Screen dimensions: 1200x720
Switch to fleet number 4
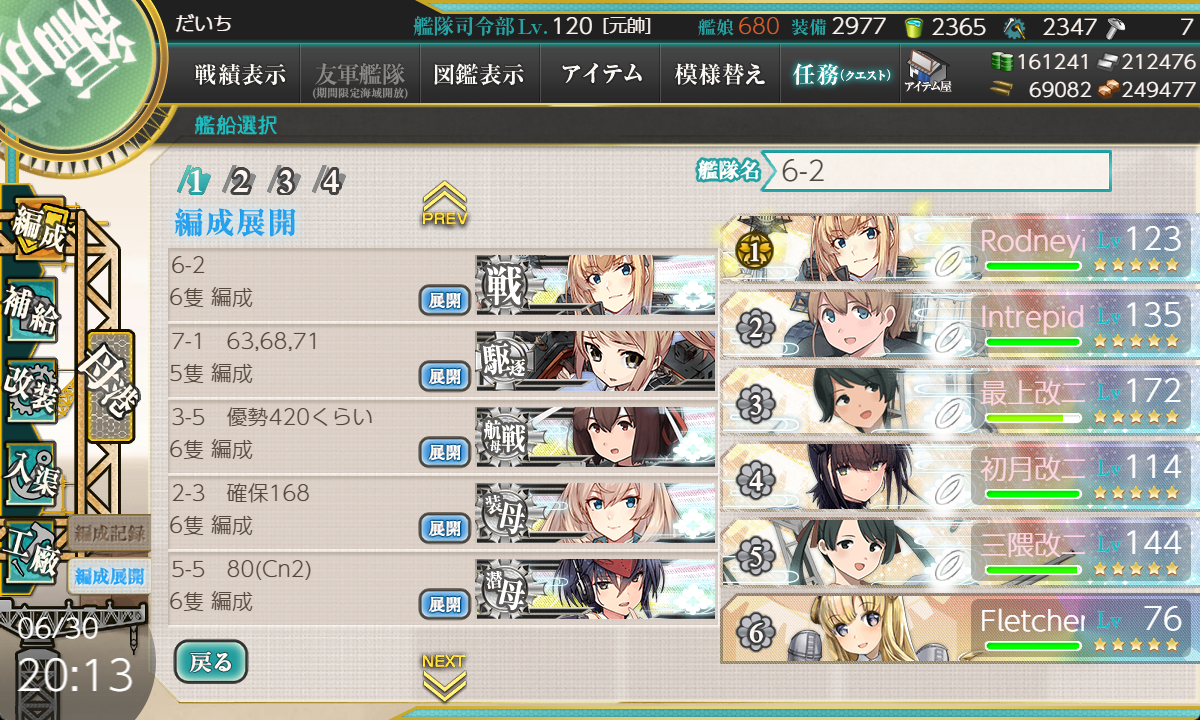tap(330, 182)
